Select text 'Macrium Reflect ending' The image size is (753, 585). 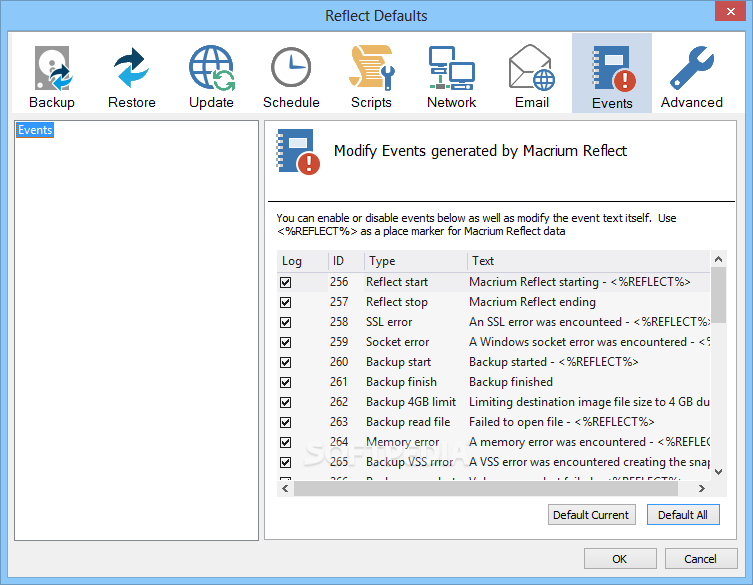[x=532, y=302]
